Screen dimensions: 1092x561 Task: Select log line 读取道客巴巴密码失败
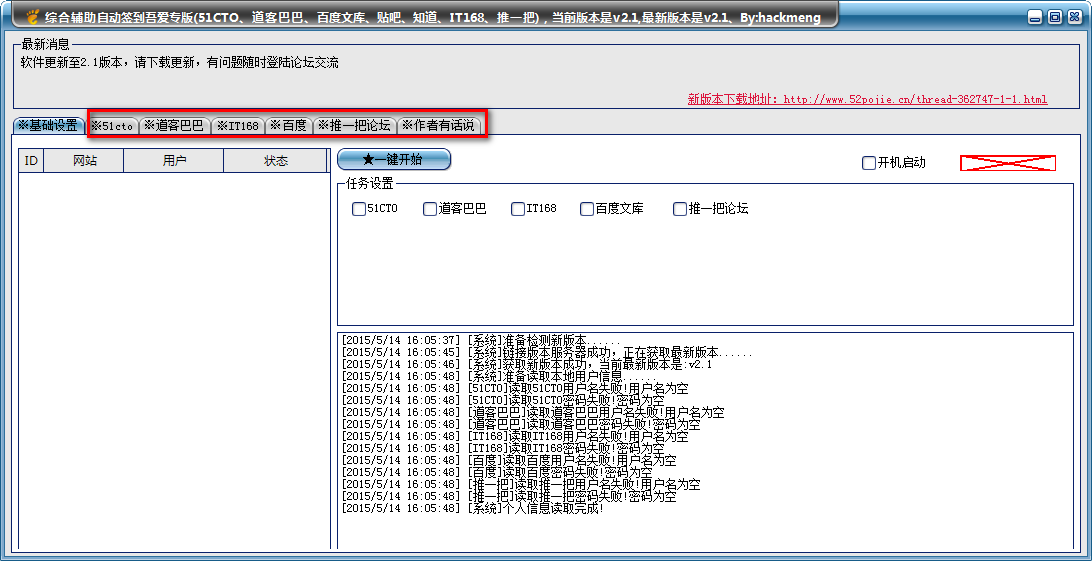click(521, 425)
